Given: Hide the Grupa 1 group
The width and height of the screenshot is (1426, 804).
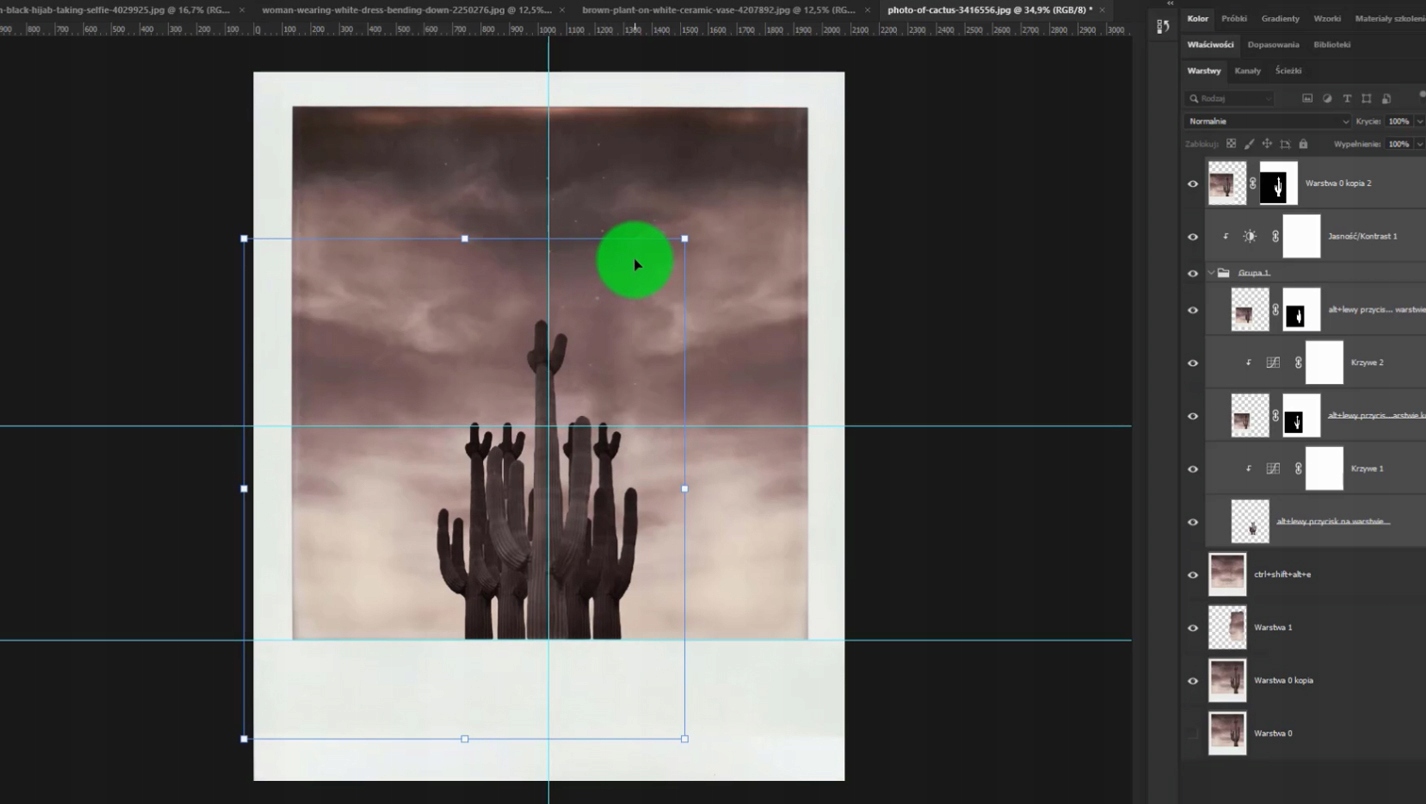Looking at the screenshot, I should click(x=1192, y=273).
